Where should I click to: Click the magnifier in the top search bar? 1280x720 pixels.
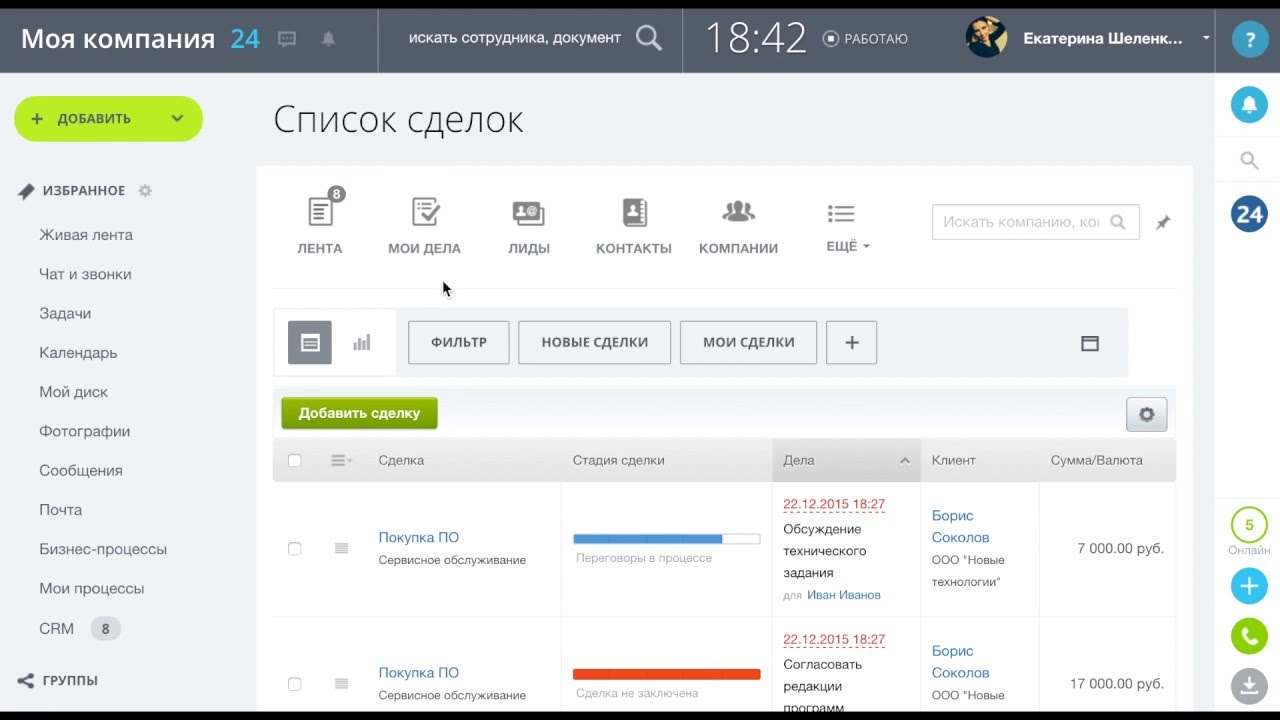pyautogui.click(x=649, y=38)
